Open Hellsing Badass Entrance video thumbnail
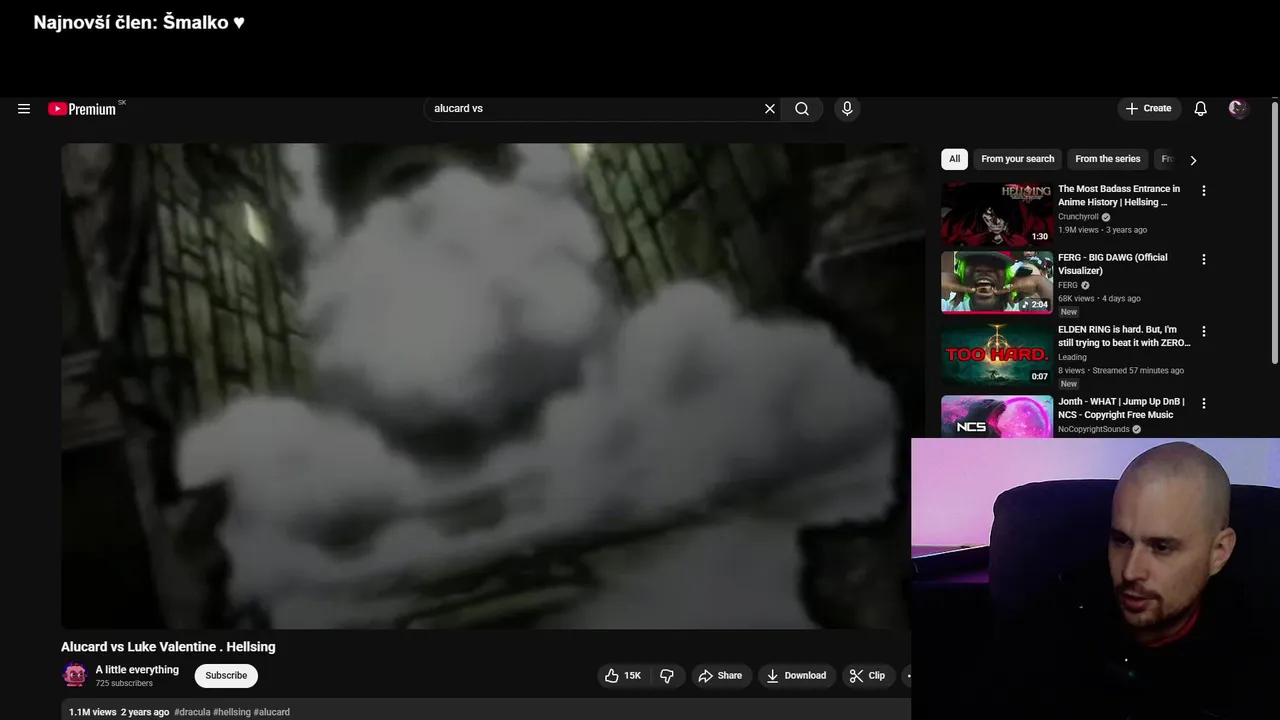The width and height of the screenshot is (1280, 720). coord(997,213)
